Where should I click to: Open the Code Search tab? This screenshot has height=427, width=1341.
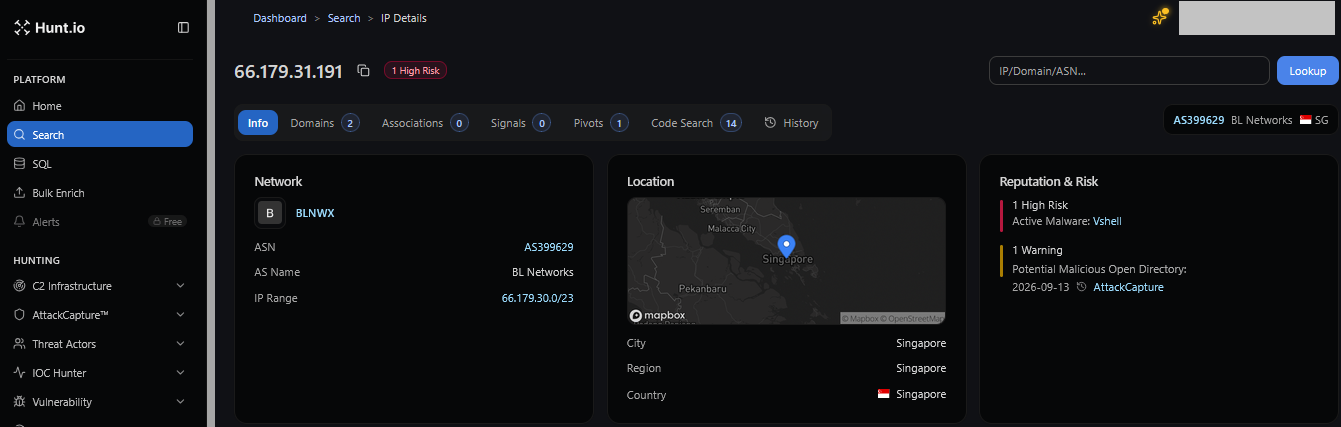tap(696, 123)
